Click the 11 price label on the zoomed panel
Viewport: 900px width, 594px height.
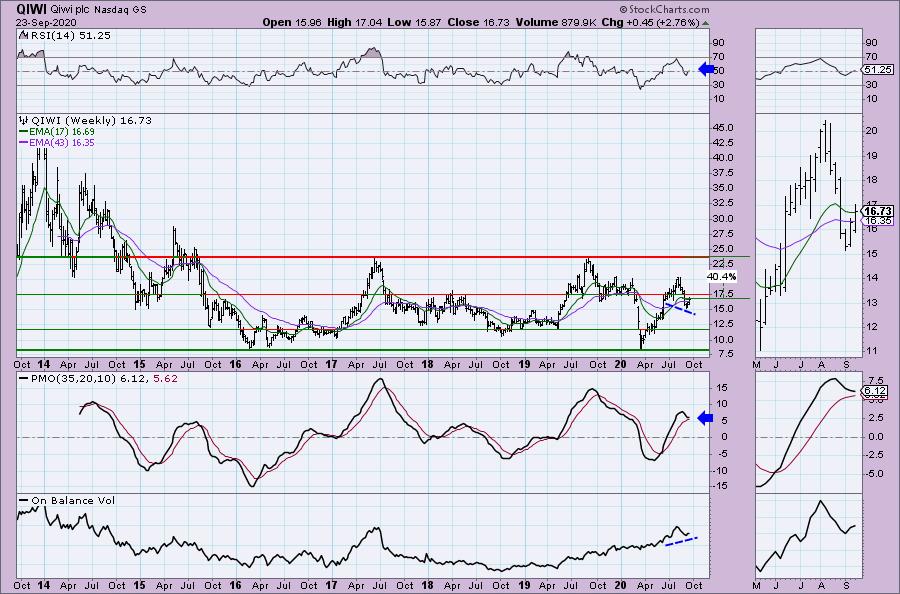click(x=872, y=351)
